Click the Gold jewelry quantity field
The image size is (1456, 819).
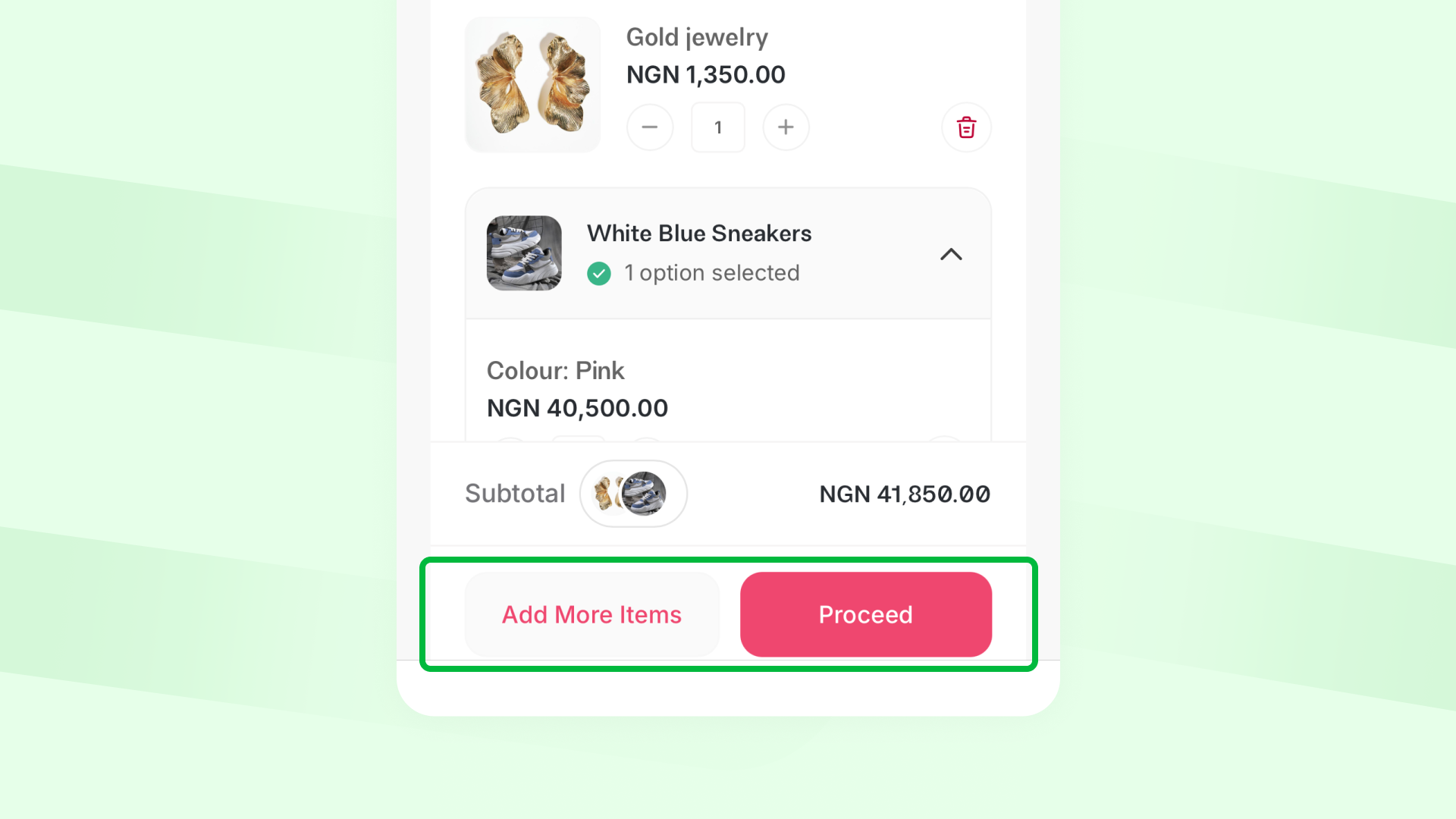click(x=717, y=127)
